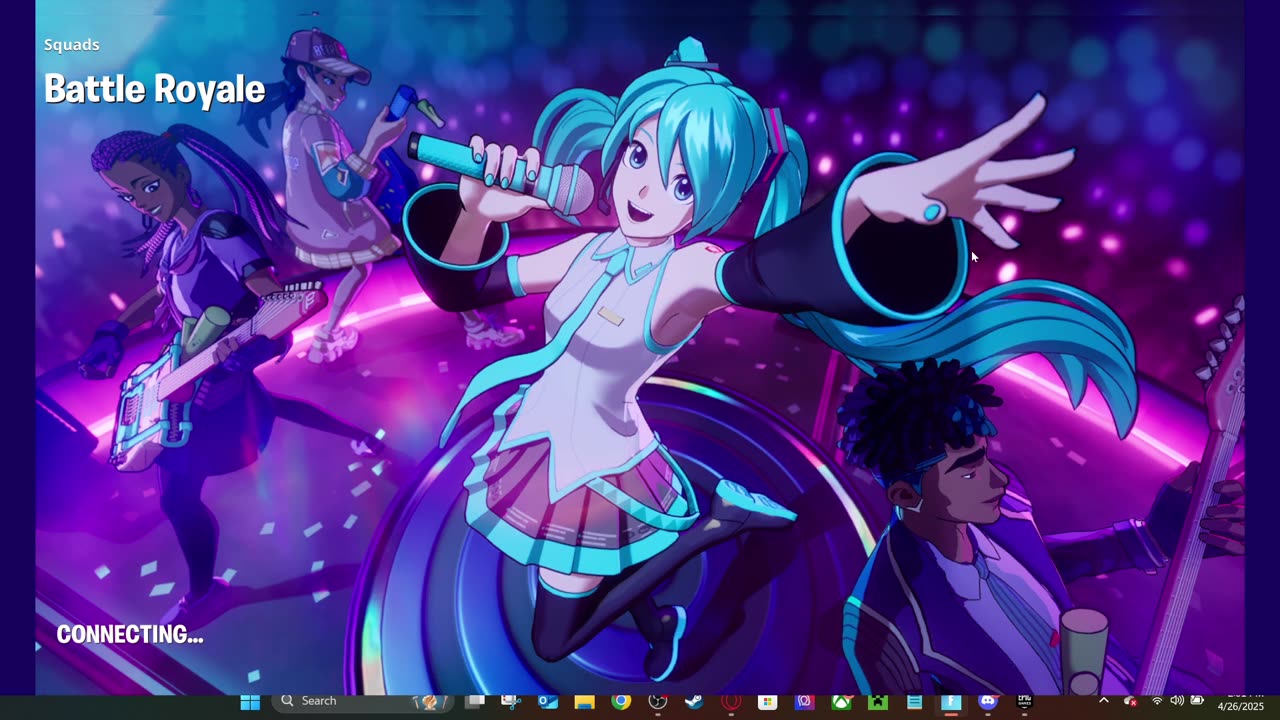Click the taskbar Search box
Screen dimensions: 1280x720
click(360, 701)
